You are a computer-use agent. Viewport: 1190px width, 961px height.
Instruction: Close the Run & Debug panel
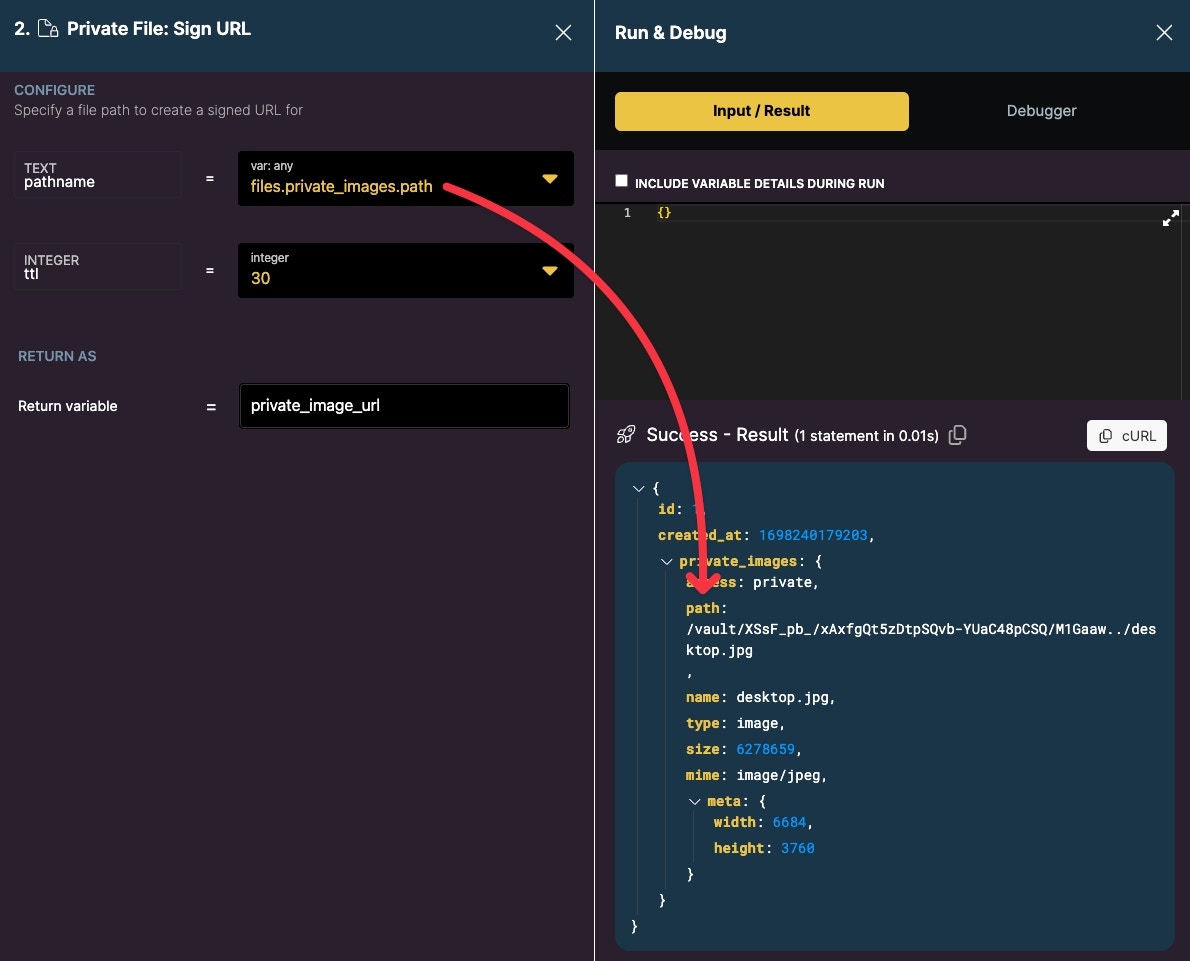point(1163,33)
